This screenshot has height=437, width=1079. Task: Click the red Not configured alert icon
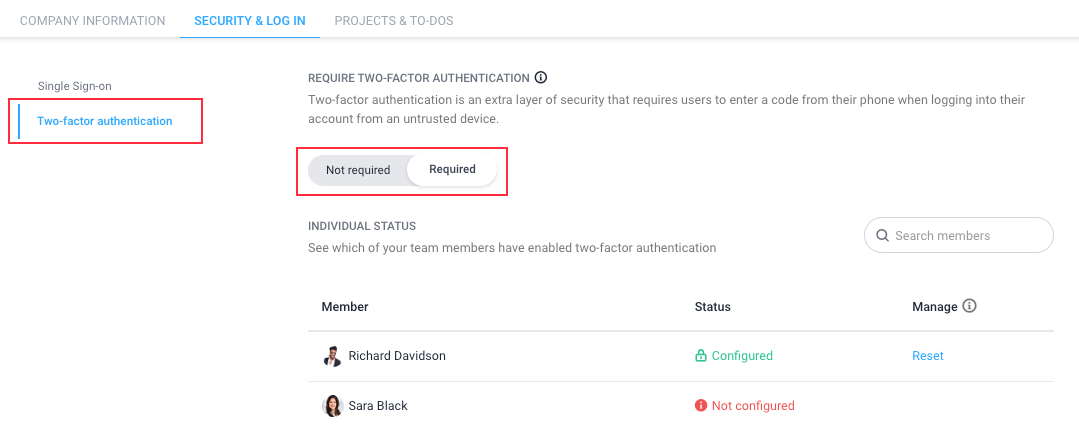coord(701,405)
